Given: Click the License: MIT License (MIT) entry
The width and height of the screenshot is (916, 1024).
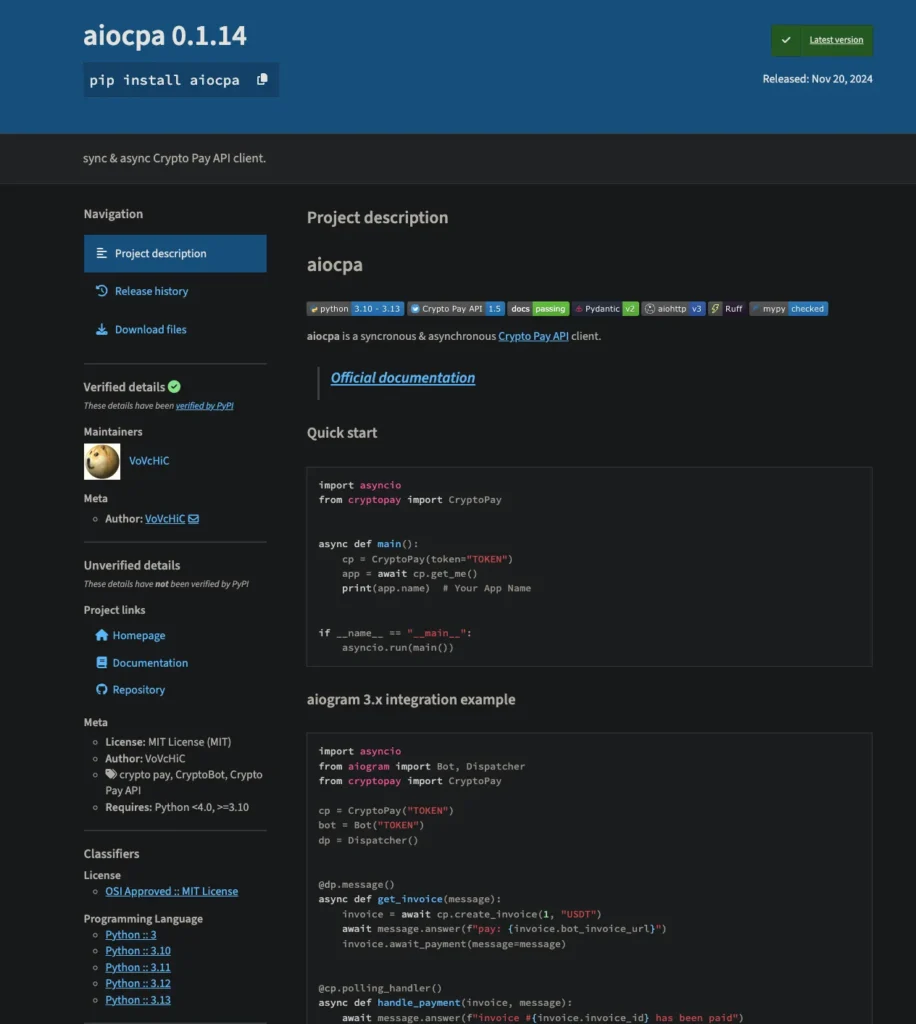Looking at the screenshot, I should pyautogui.click(x=168, y=742).
